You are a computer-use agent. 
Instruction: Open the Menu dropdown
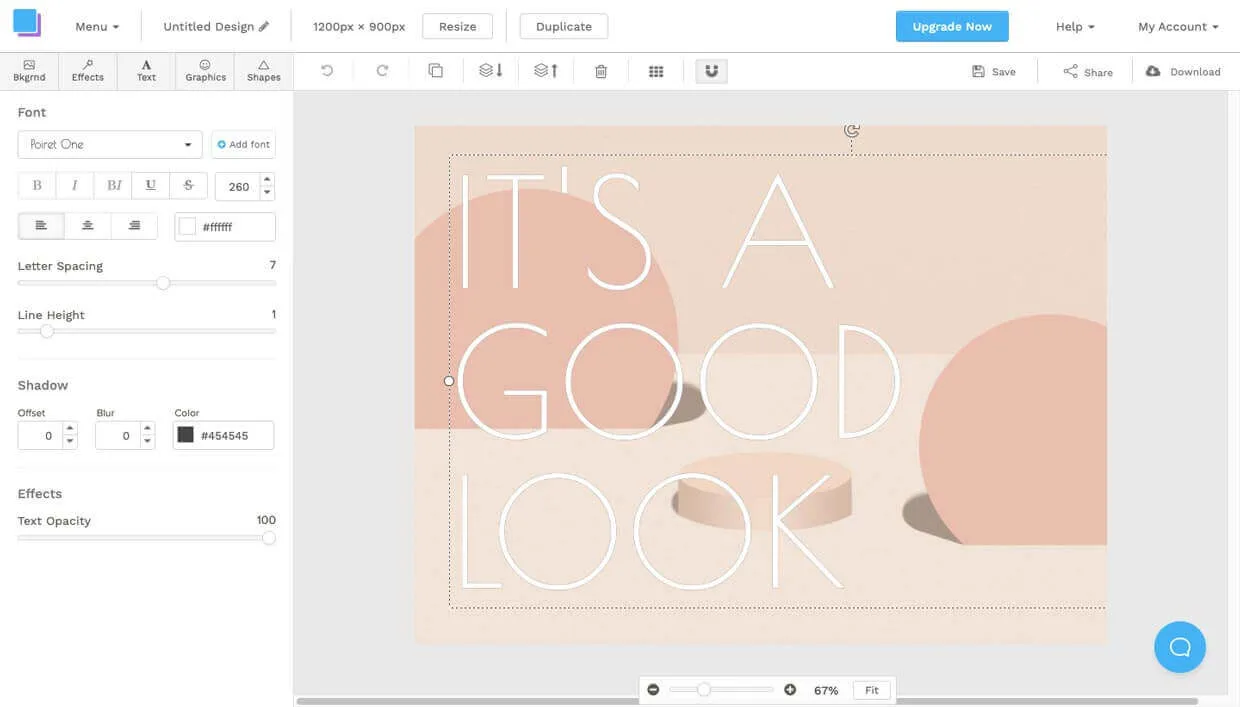(x=97, y=27)
